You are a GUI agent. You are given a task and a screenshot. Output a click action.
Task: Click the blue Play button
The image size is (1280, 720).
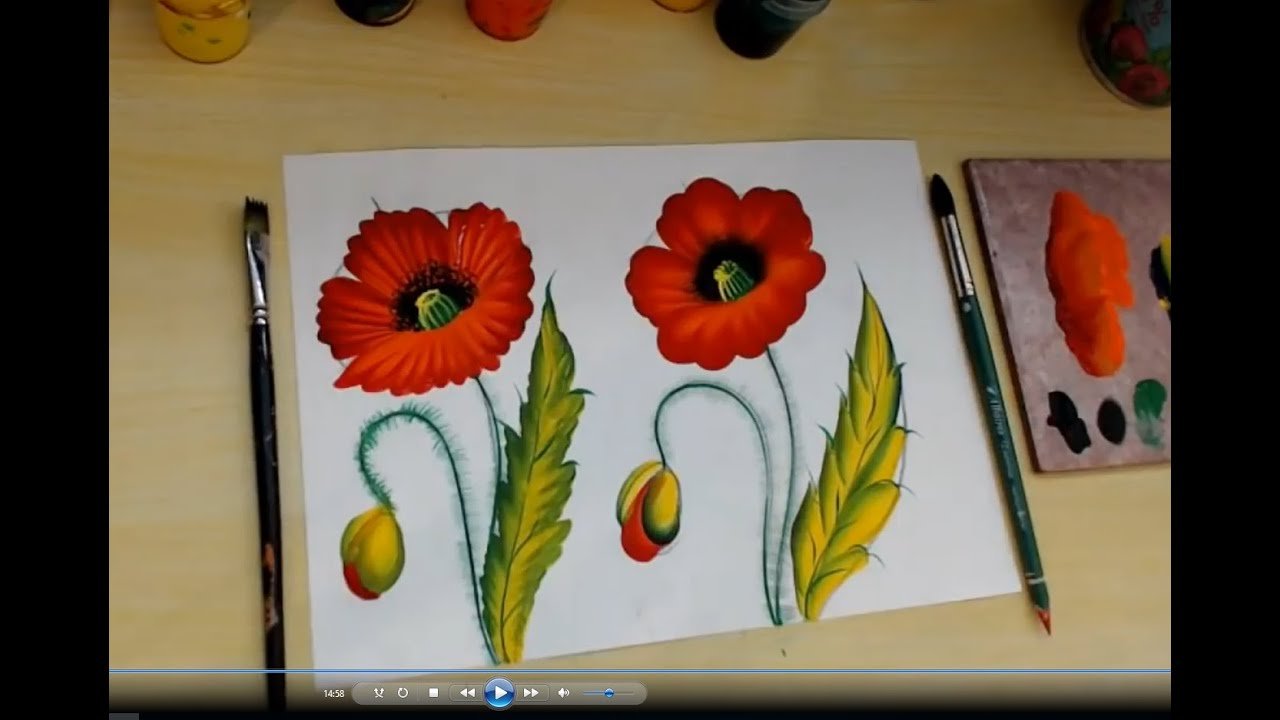[x=499, y=693]
